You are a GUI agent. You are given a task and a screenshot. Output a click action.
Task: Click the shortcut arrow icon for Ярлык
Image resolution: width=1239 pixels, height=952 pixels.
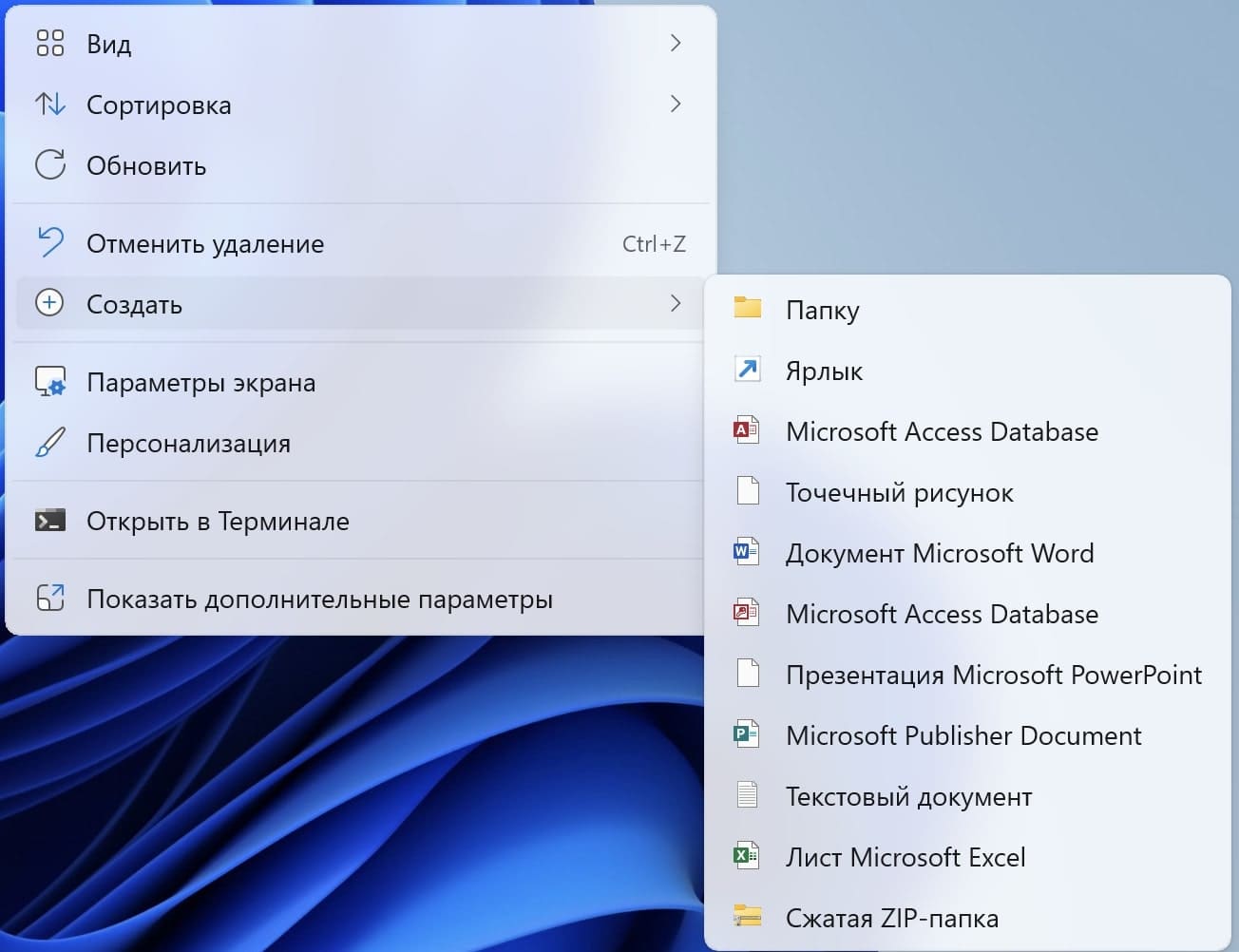tap(748, 369)
